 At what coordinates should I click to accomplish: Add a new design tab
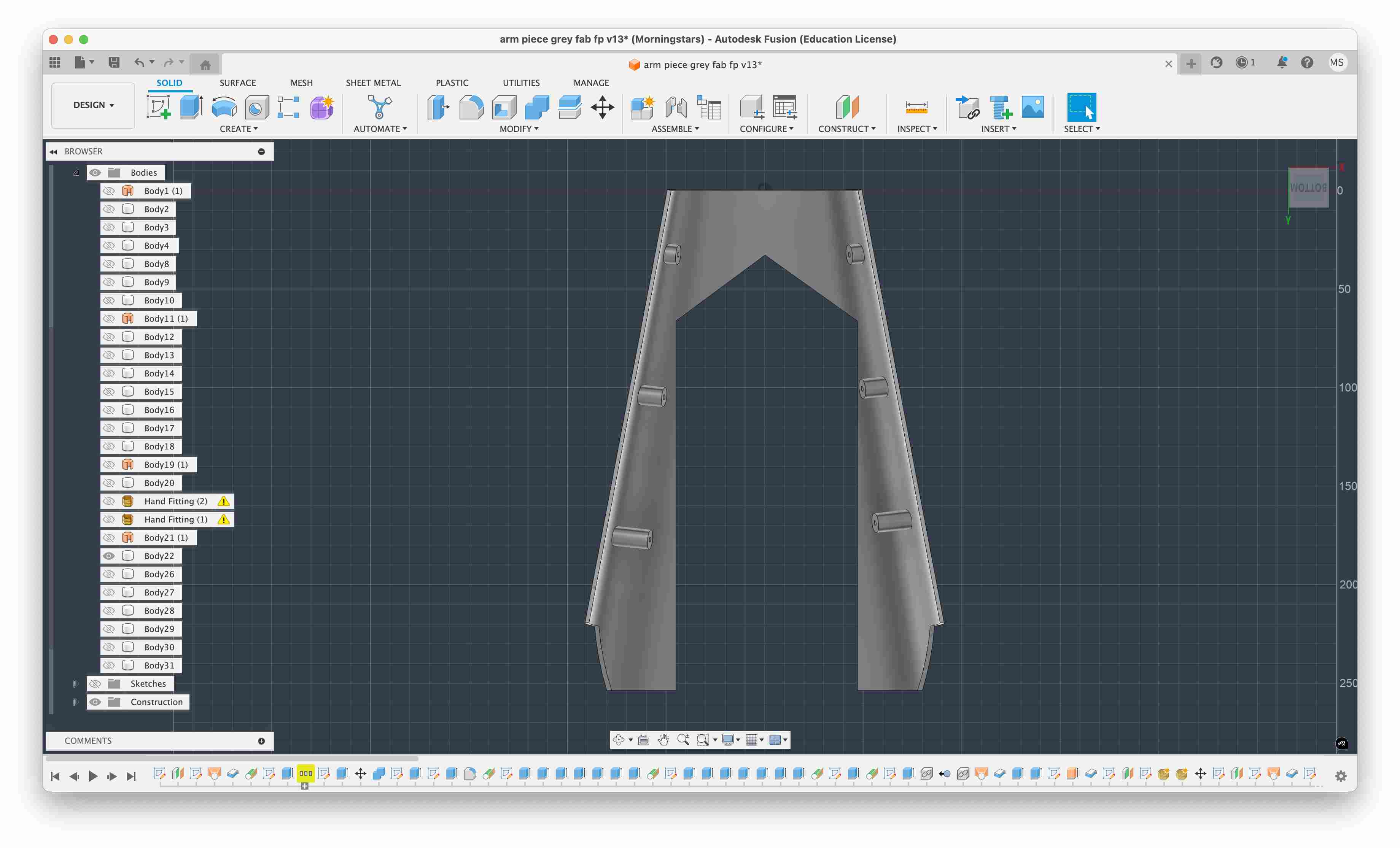[1191, 64]
